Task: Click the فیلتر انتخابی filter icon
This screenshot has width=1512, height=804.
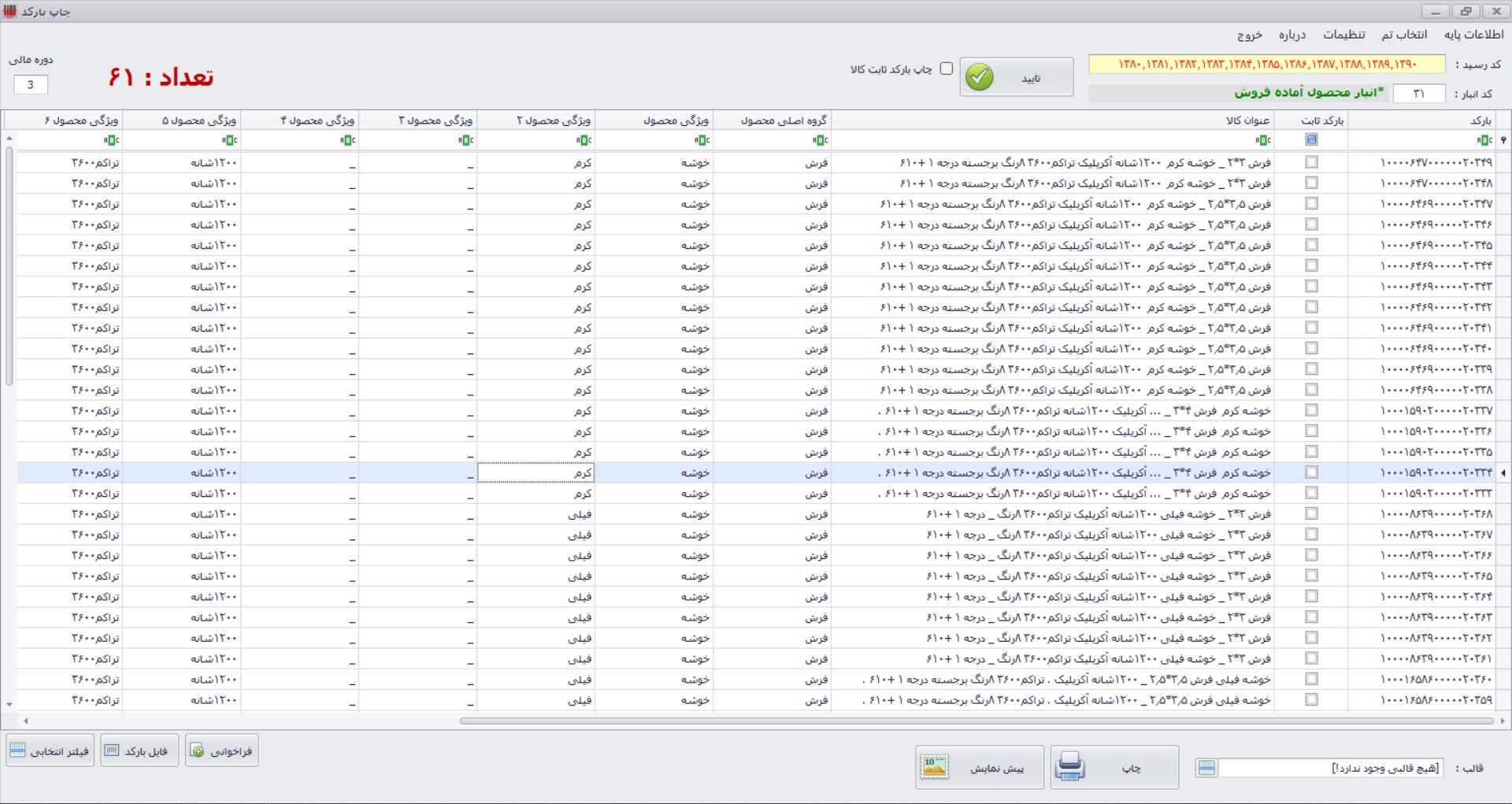Action: click(18, 751)
